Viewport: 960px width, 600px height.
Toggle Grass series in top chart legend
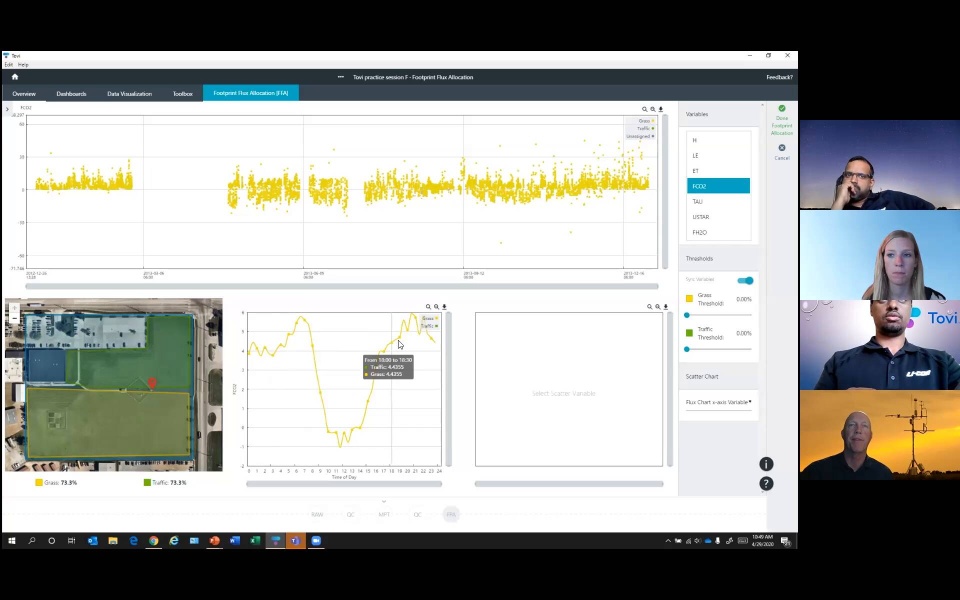click(x=646, y=121)
